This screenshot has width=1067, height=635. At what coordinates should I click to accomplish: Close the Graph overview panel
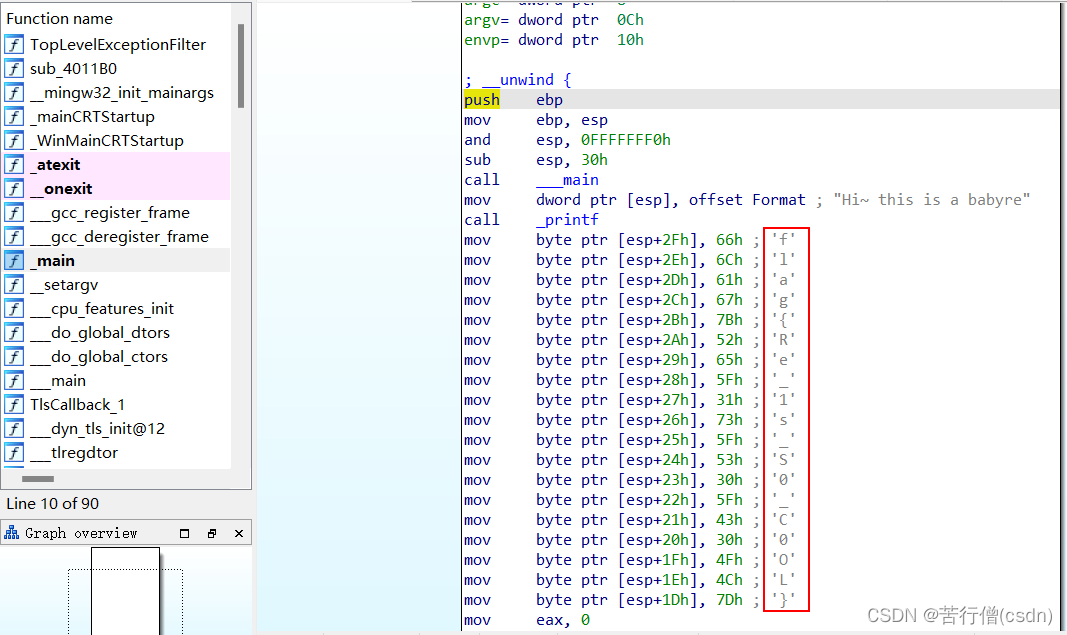point(238,533)
